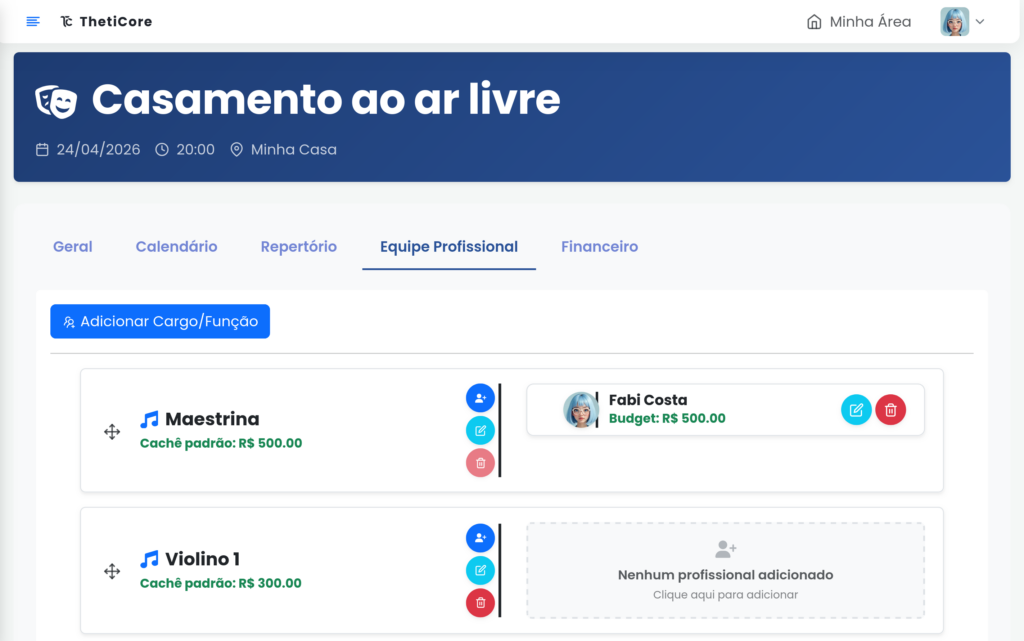This screenshot has height=641, width=1024.
Task: Open the user avatar menu
Action: [954, 22]
